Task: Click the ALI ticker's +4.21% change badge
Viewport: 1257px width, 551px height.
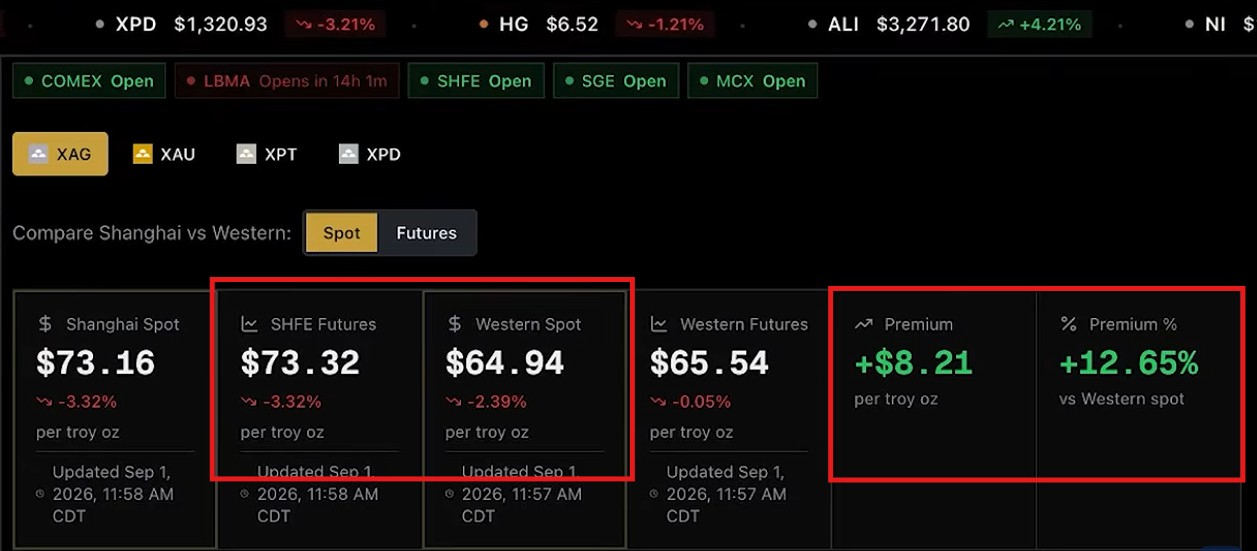Action: 1040,24
